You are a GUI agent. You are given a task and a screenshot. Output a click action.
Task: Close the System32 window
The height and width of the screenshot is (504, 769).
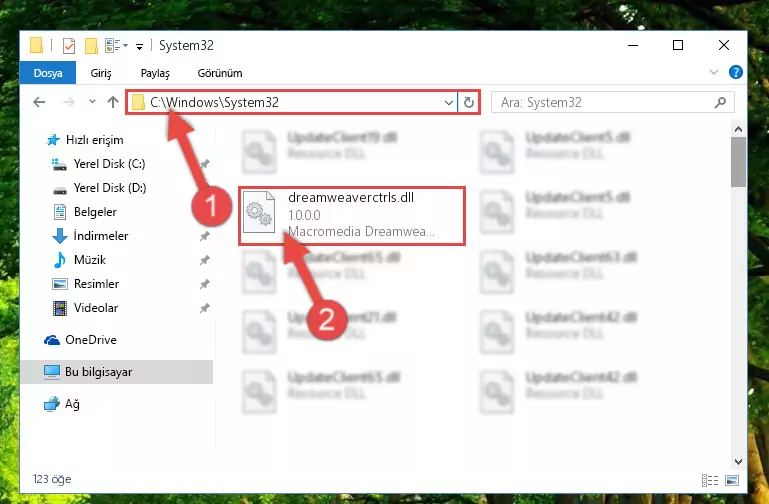[723, 46]
